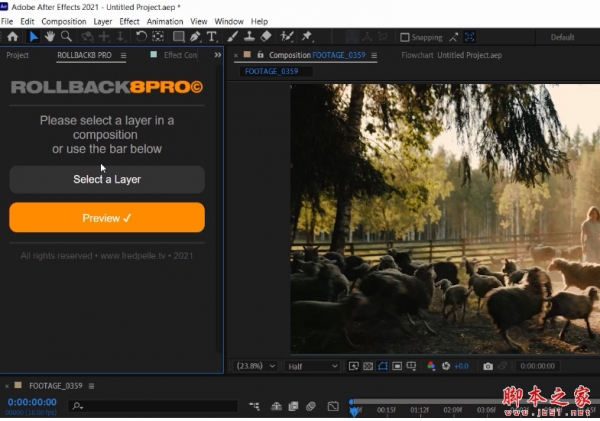The width and height of the screenshot is (600, 421).
Task: Select the Pen tool
Action: point(195,37)
